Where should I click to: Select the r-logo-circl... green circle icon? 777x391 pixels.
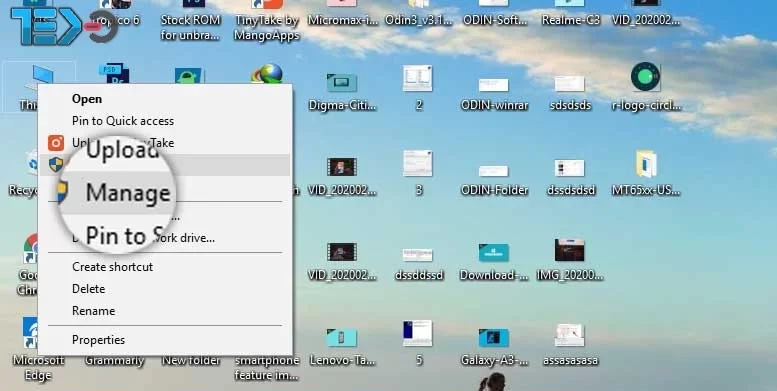click(646, 77)
